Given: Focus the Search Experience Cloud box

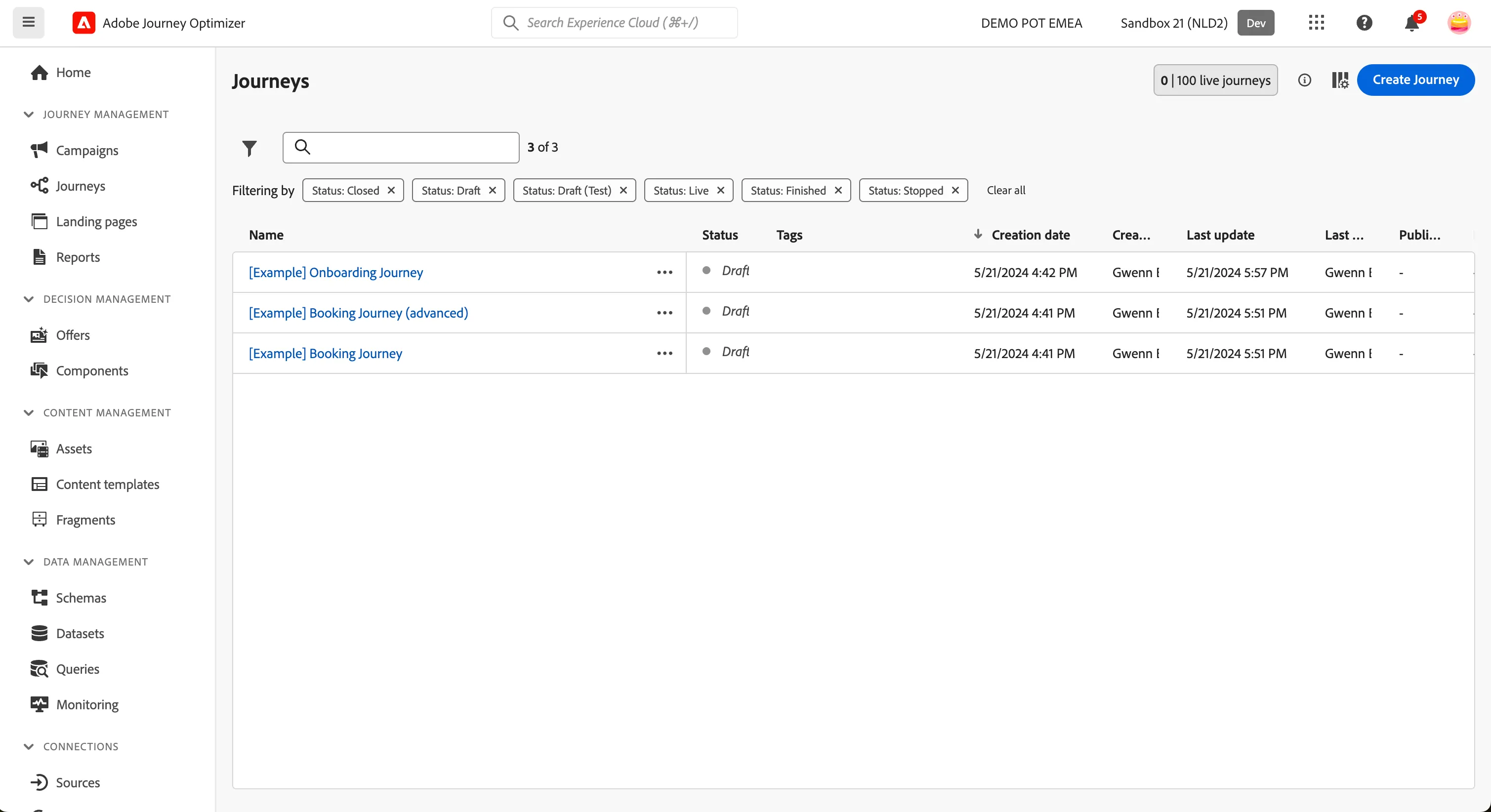Looking at the screenshot, I should pyautogui.click(x=614, y=23).
